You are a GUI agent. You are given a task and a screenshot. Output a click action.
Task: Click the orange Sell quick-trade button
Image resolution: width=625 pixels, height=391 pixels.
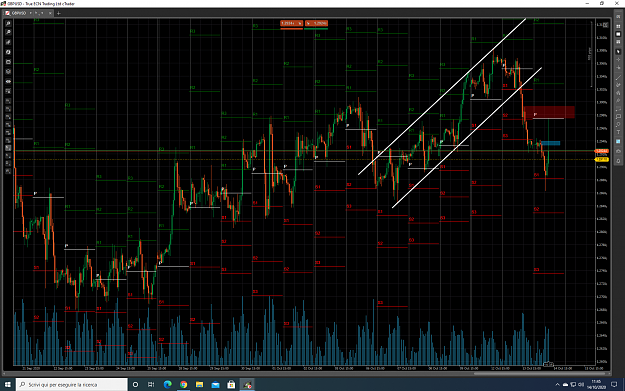coord(291,24)
